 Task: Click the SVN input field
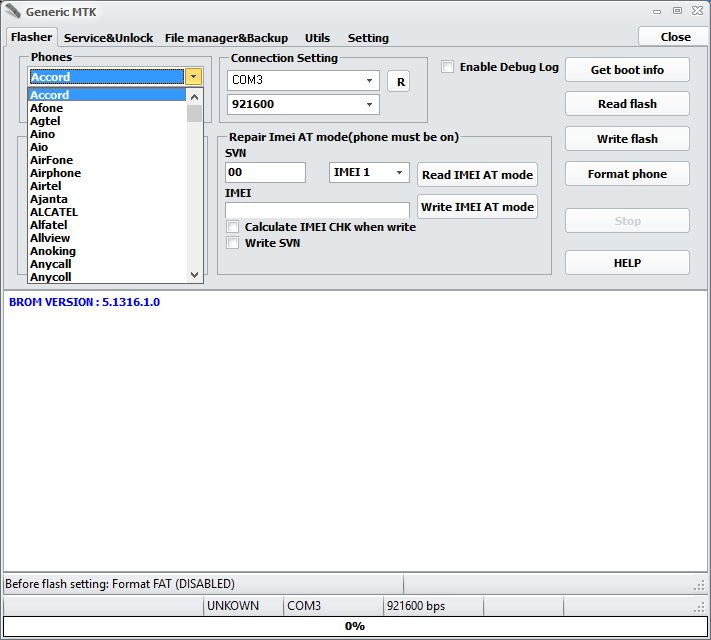265,172
